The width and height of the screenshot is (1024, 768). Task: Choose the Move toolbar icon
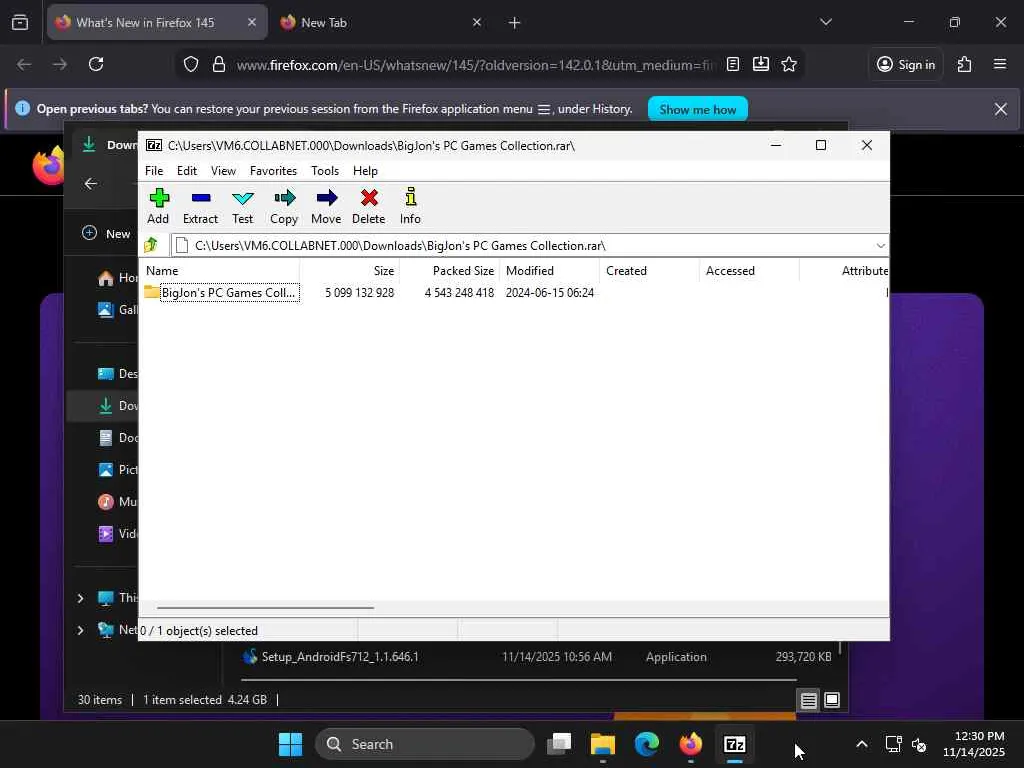326,206
